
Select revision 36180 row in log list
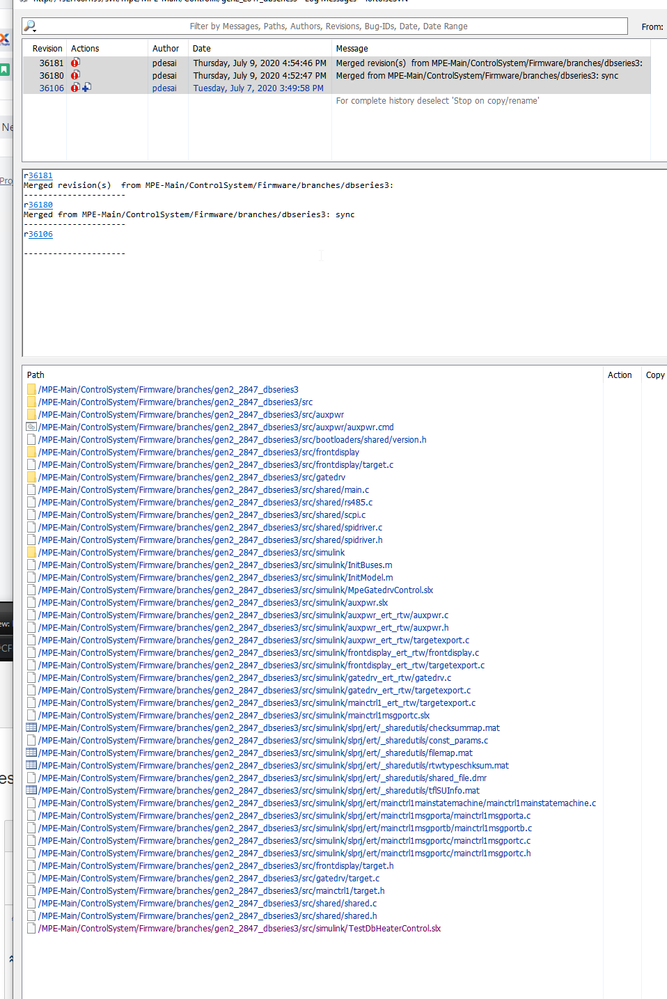point(337,75)
